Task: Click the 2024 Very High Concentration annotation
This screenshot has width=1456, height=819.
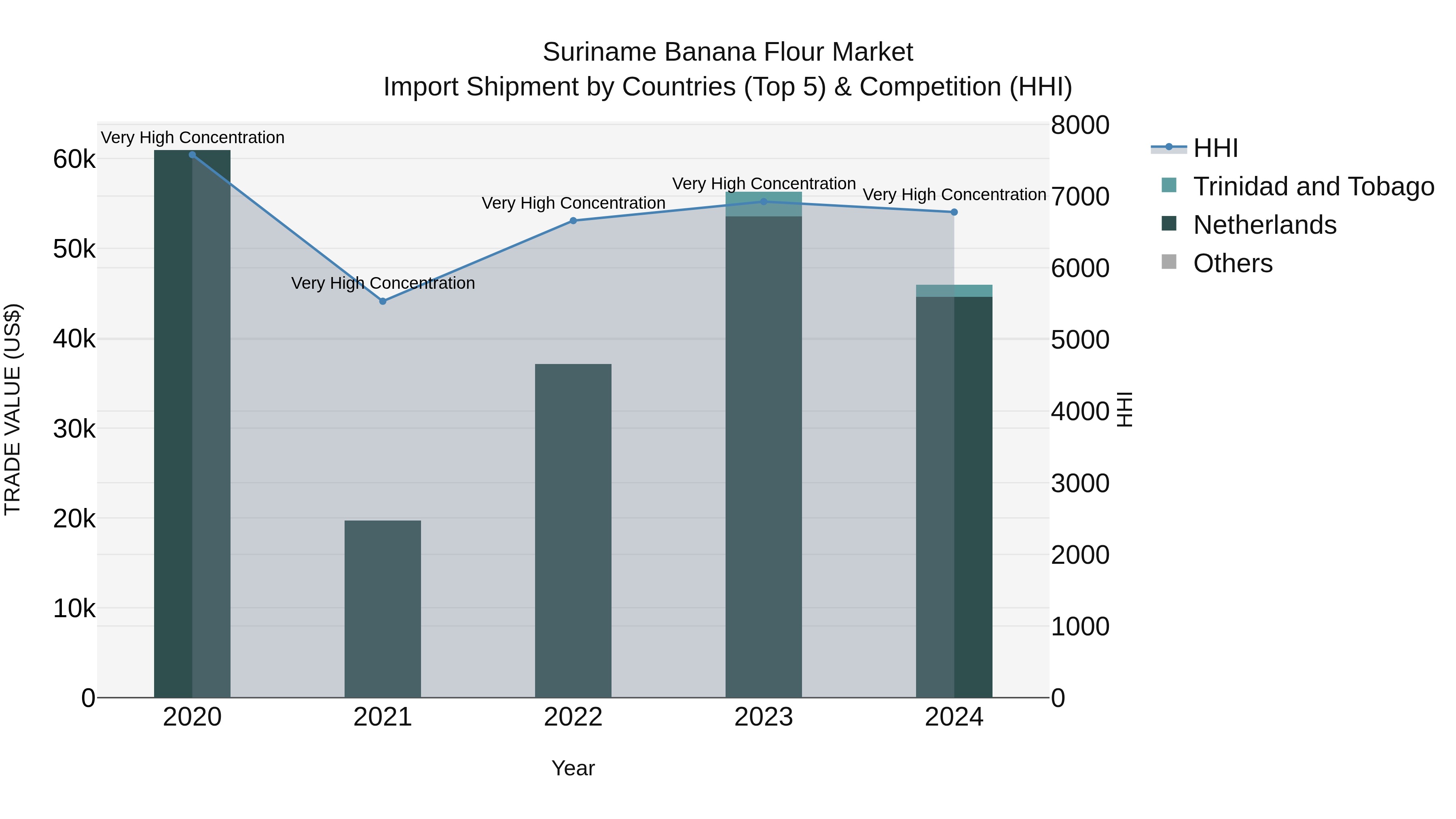Action: coord(954,195)
